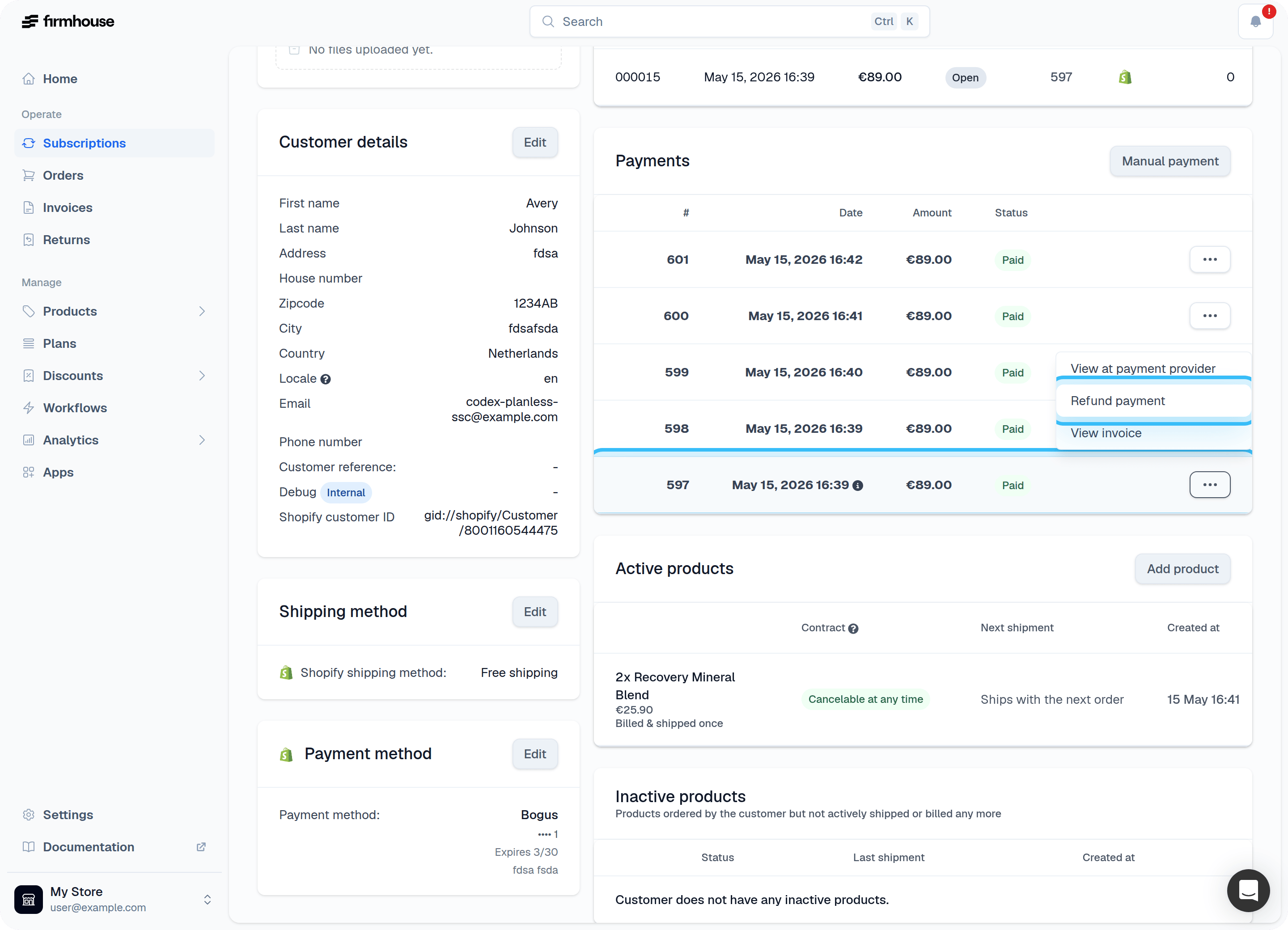Click Paid badge on payment 601
The width and height of the screenshot is (1288, 930).
[1013, 260]
